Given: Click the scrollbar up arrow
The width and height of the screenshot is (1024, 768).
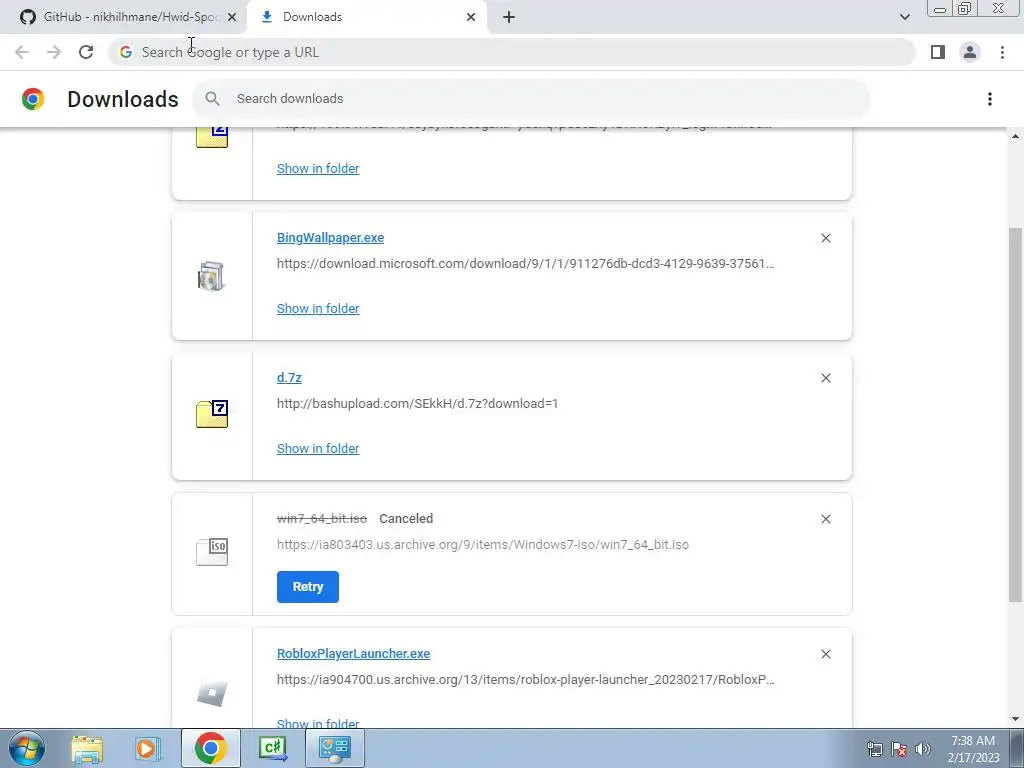Looking at the screenshot, I should point(1016,136).
